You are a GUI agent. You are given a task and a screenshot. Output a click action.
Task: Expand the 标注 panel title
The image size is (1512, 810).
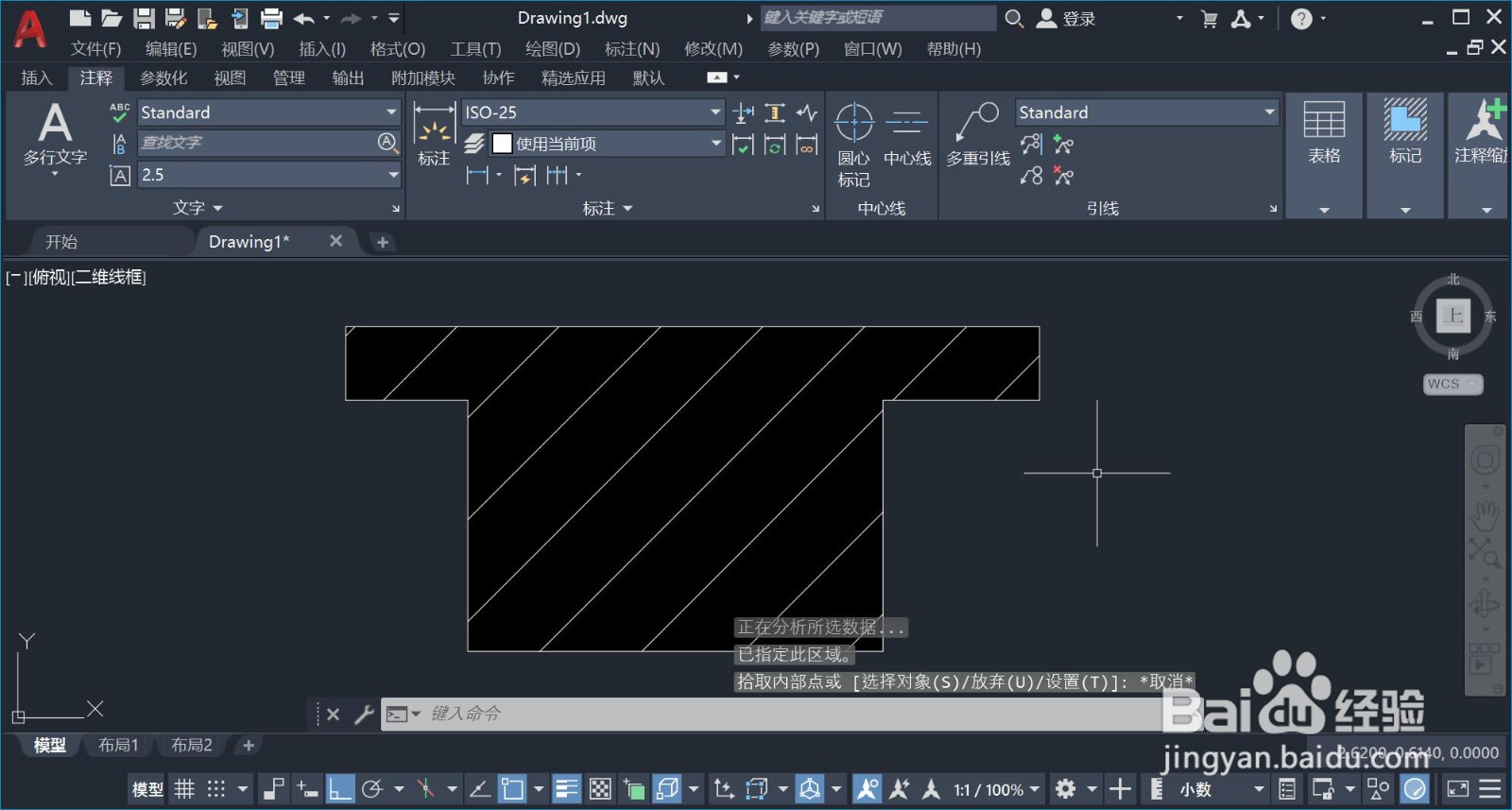[x=608, y=208]
